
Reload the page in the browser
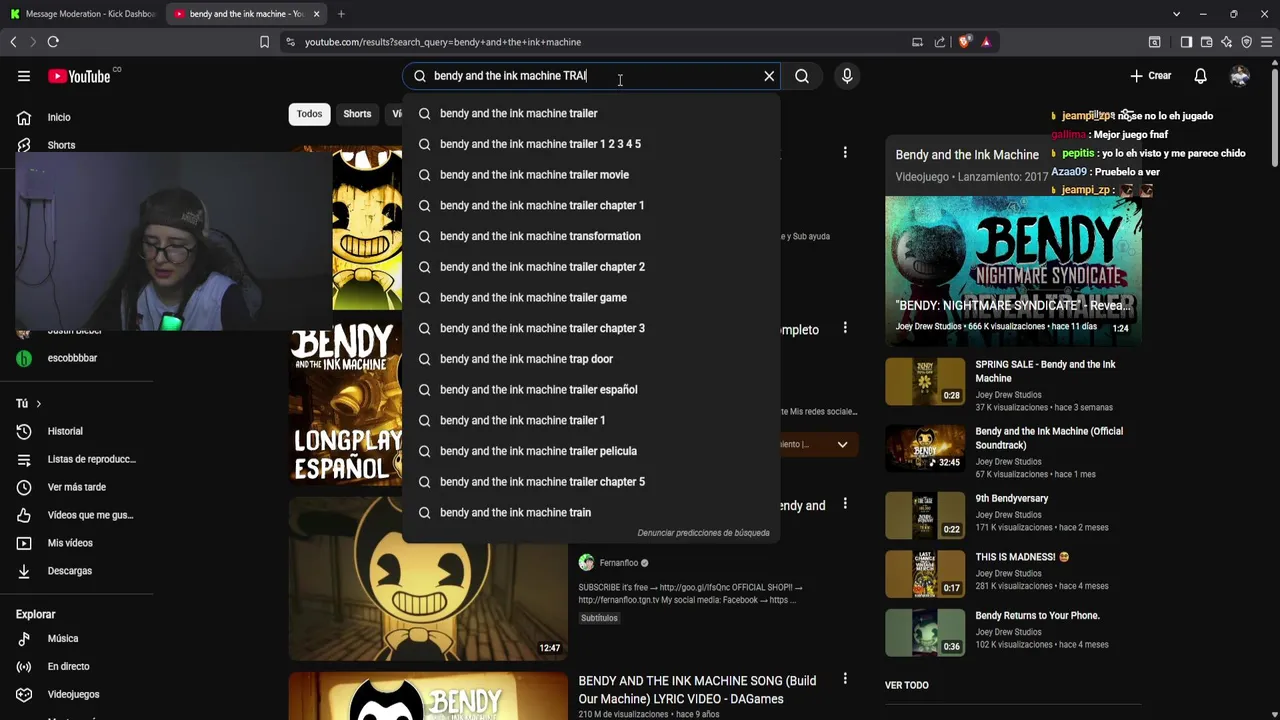click(53, 42)
